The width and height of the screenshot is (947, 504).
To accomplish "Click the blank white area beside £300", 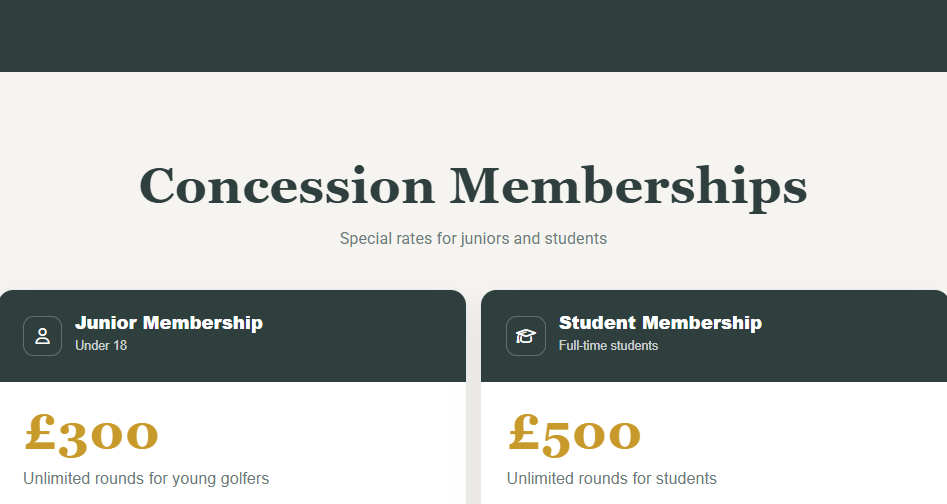I will [320, 432].
